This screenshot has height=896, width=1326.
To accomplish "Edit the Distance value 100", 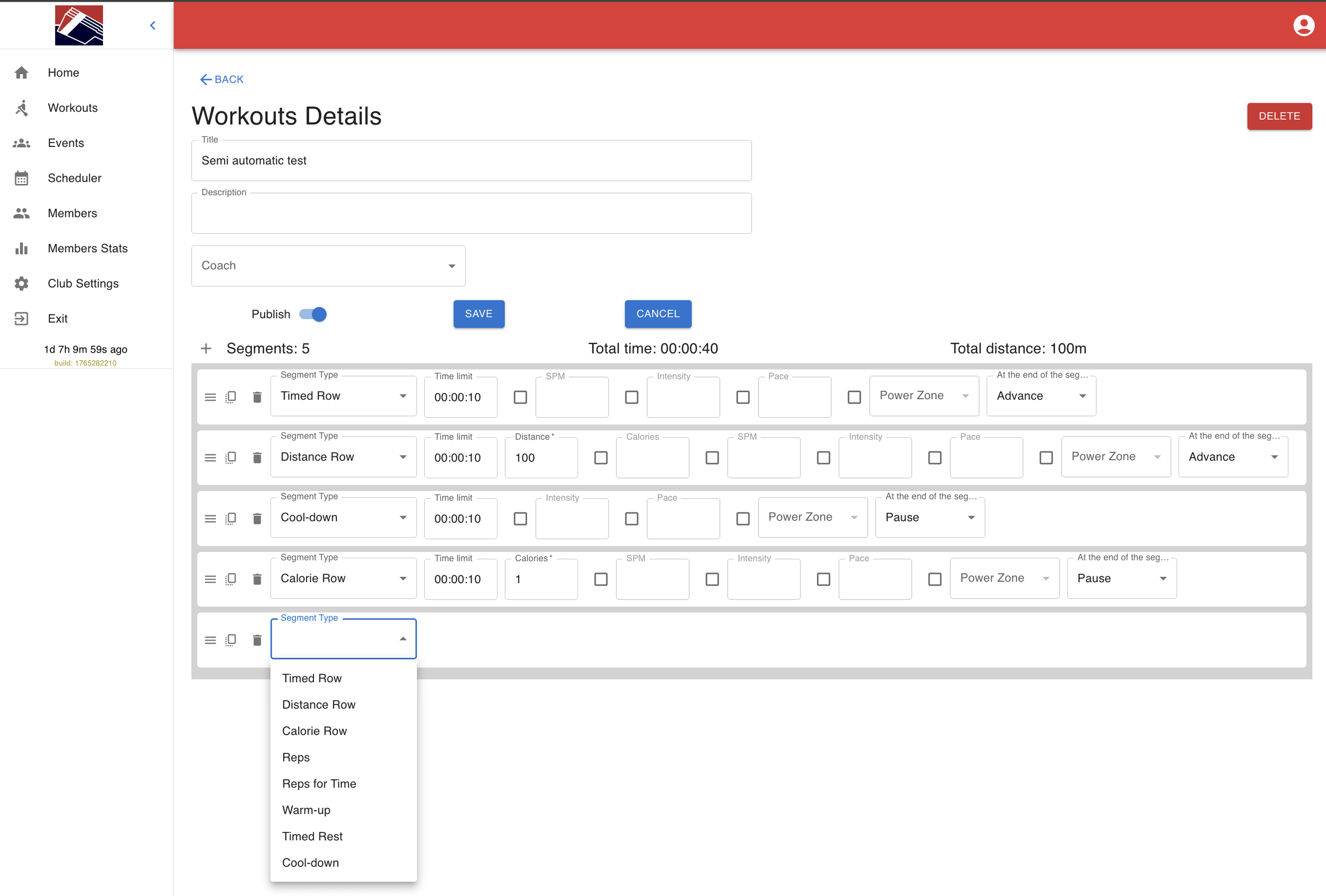I will coord(541,458).
